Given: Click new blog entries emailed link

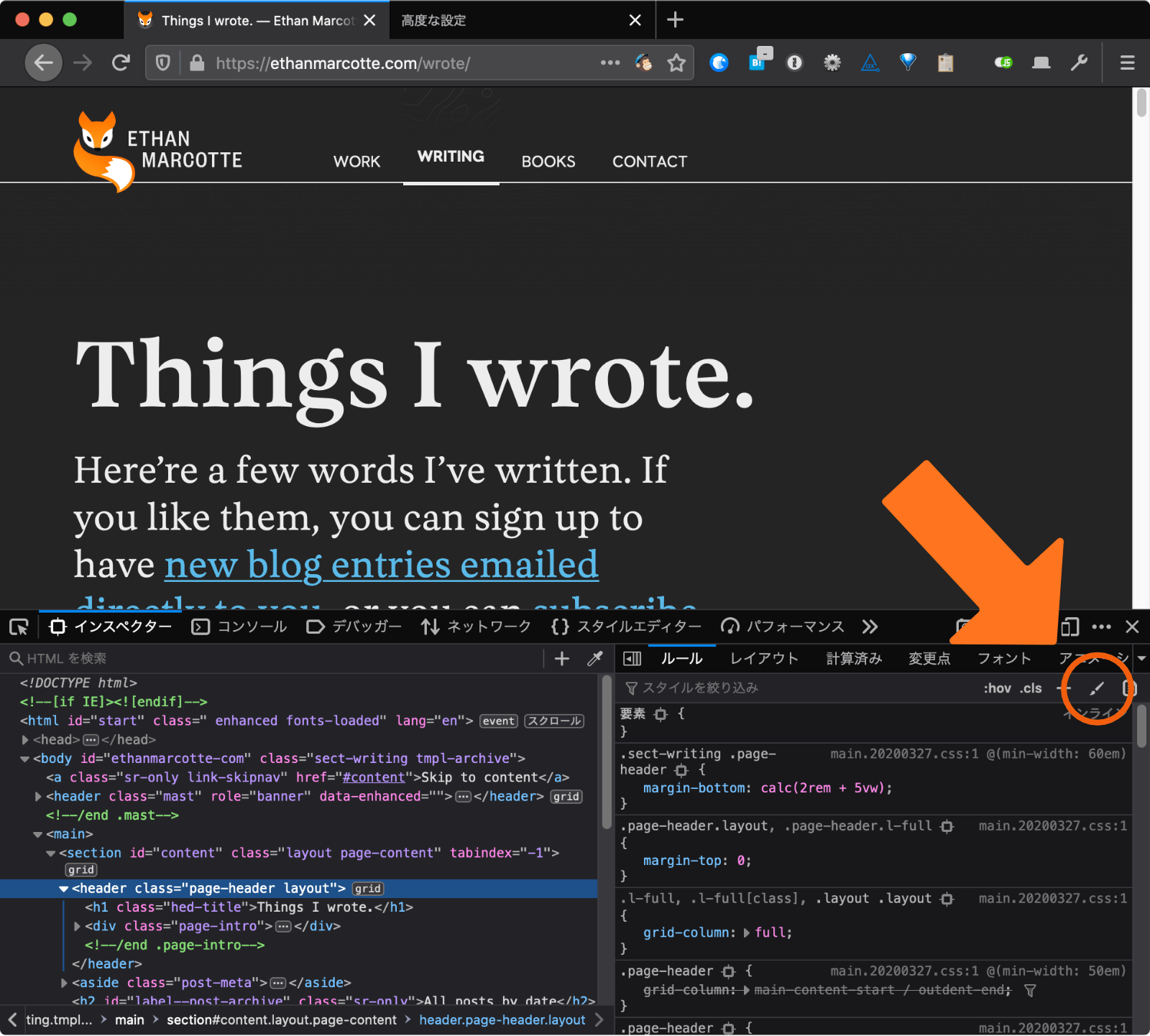Looking at the screenshot, I should [382, 565].
